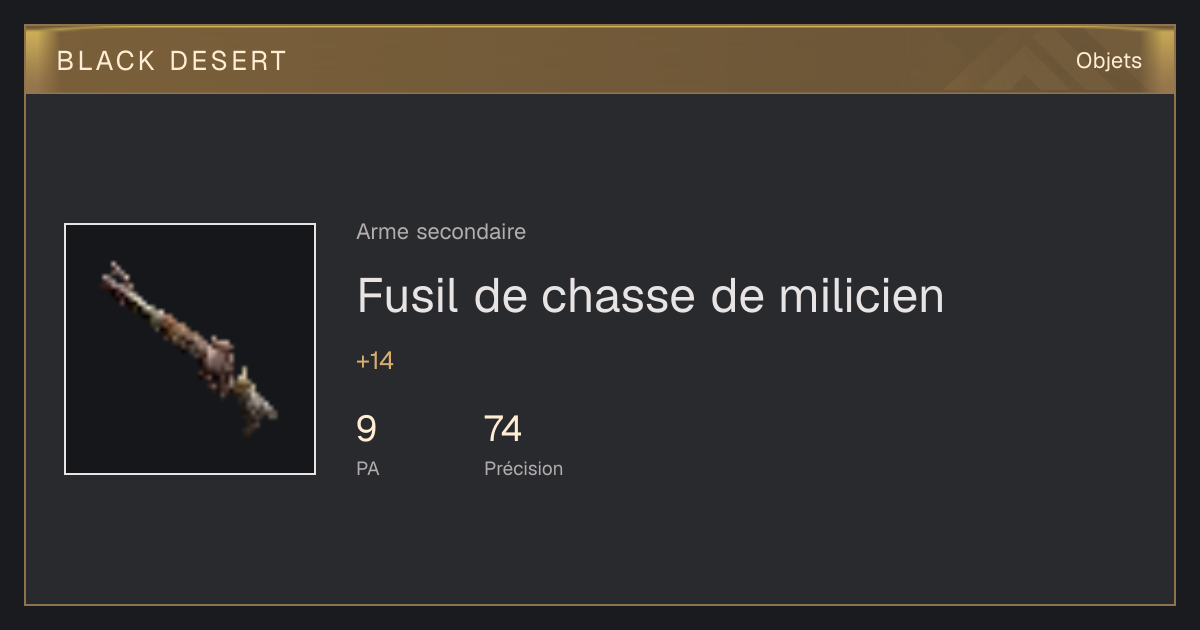Screen dimensions: 1200x630
Task: Select the Fusil de chasse de milicien title
Action: pyautogui.click(x=650, y=296)
